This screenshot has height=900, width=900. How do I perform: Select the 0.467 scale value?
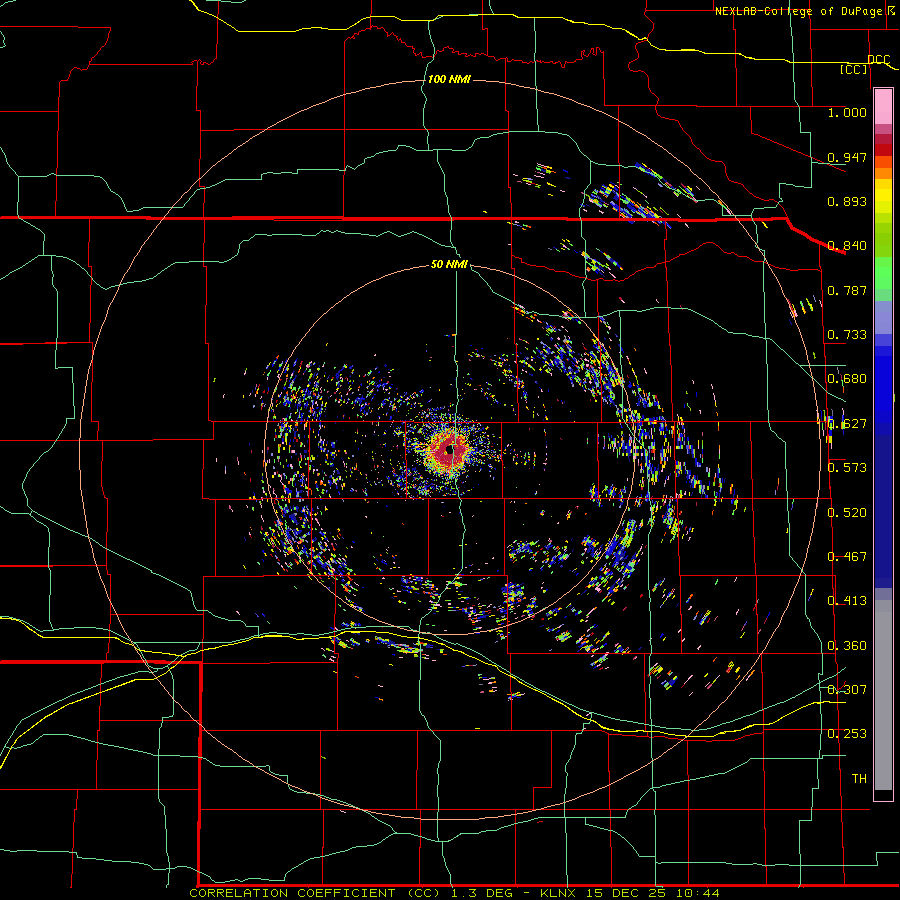tap(847, 557)
